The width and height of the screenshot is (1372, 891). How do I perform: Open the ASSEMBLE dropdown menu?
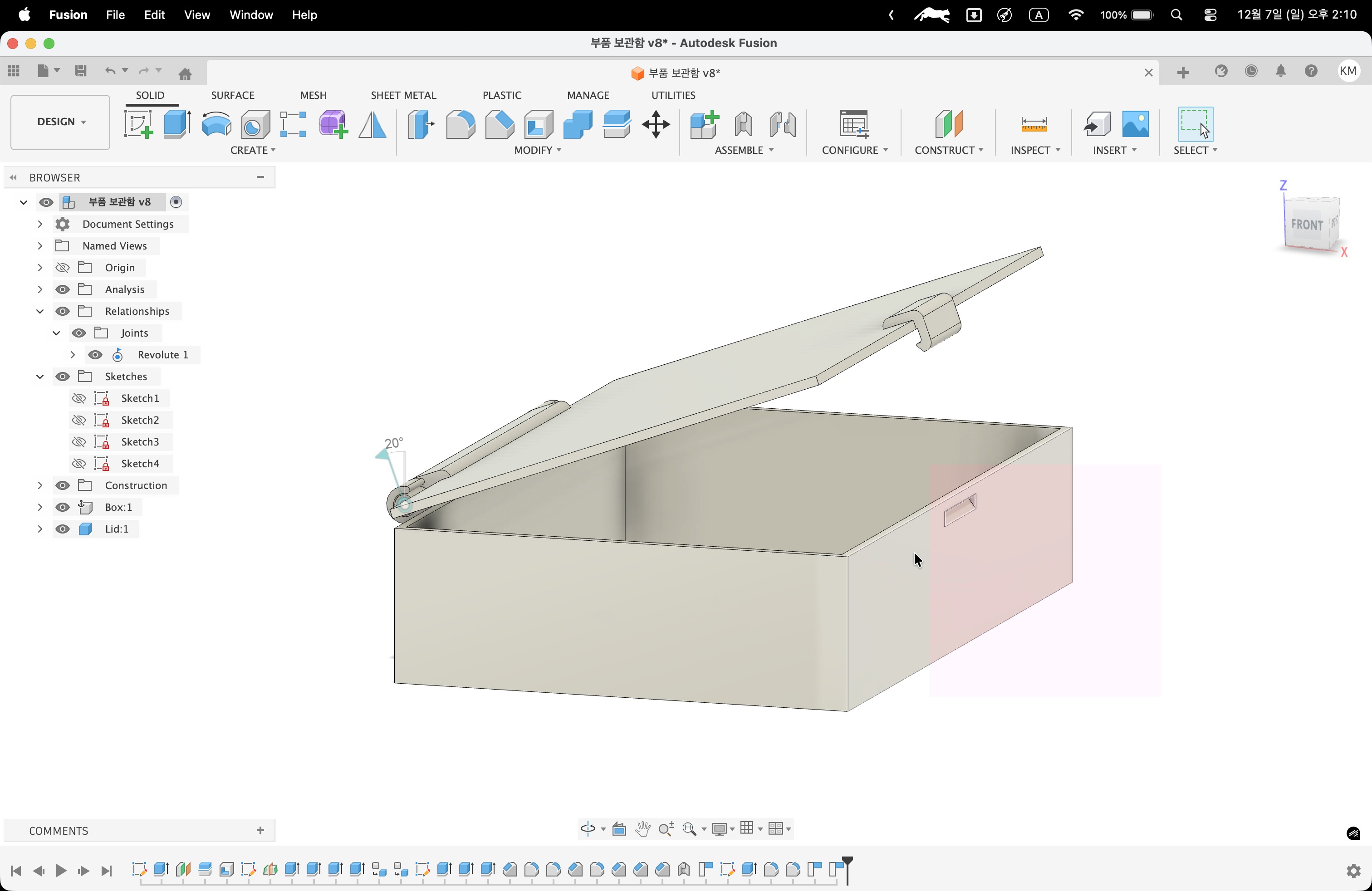pos(744,150)
